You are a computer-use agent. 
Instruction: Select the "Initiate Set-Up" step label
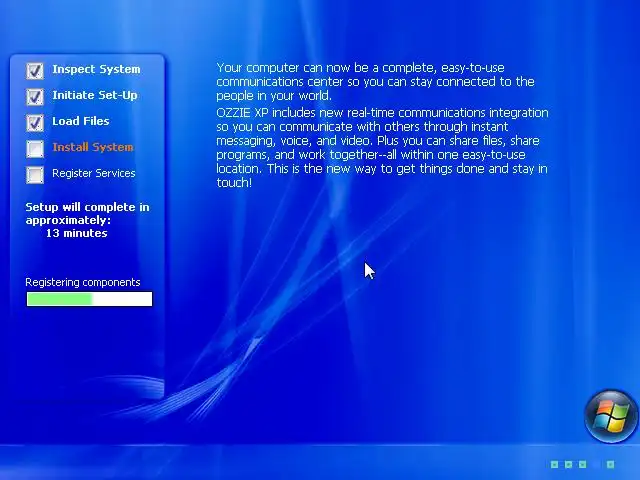pyautogui.click(x=95, y=96)
